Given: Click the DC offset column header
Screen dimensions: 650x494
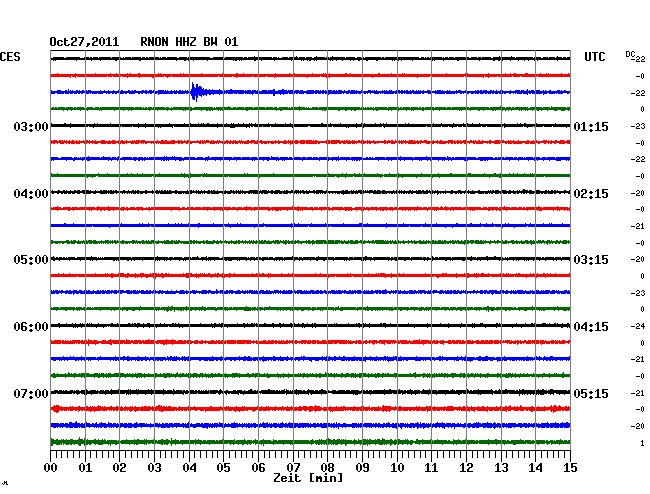Looking at the screenshot, I should click(x=630, y=55).
